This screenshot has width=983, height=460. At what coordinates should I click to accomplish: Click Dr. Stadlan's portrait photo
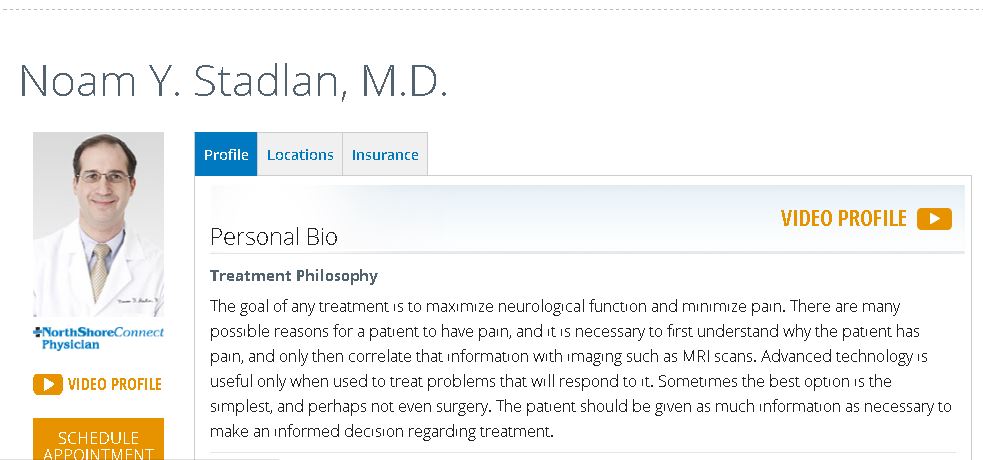pyautogui.click(x=98, y=224)
